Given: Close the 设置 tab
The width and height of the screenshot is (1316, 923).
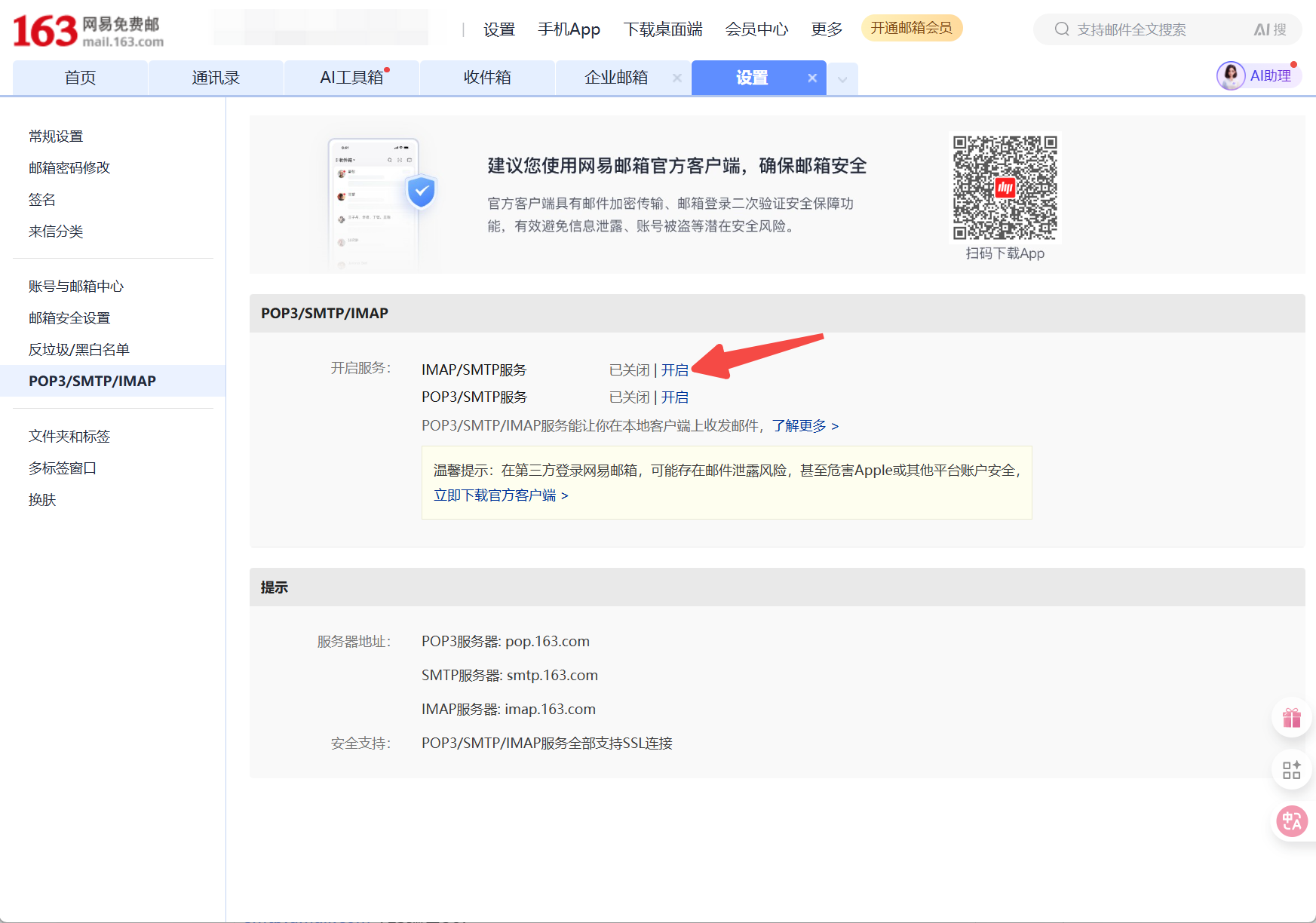Looking at the screenshot, I should click(x=812, y=78).
